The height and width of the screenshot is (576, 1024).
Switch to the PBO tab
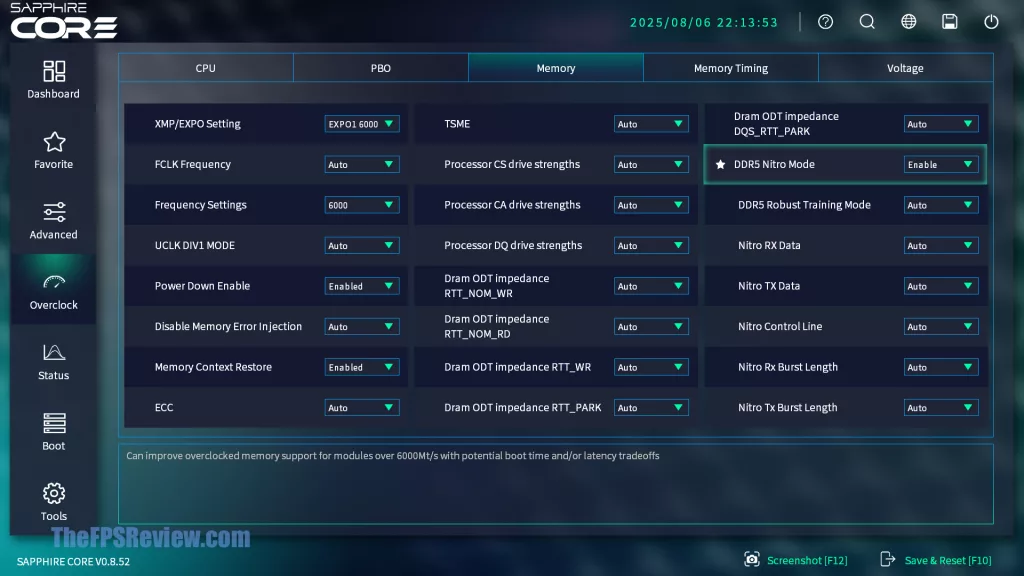[381, 68]
